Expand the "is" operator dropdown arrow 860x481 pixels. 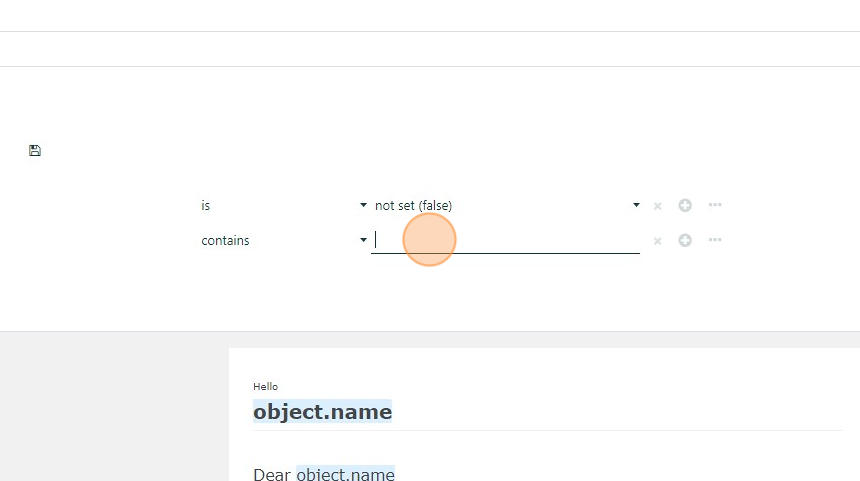(x=363, y=205)
